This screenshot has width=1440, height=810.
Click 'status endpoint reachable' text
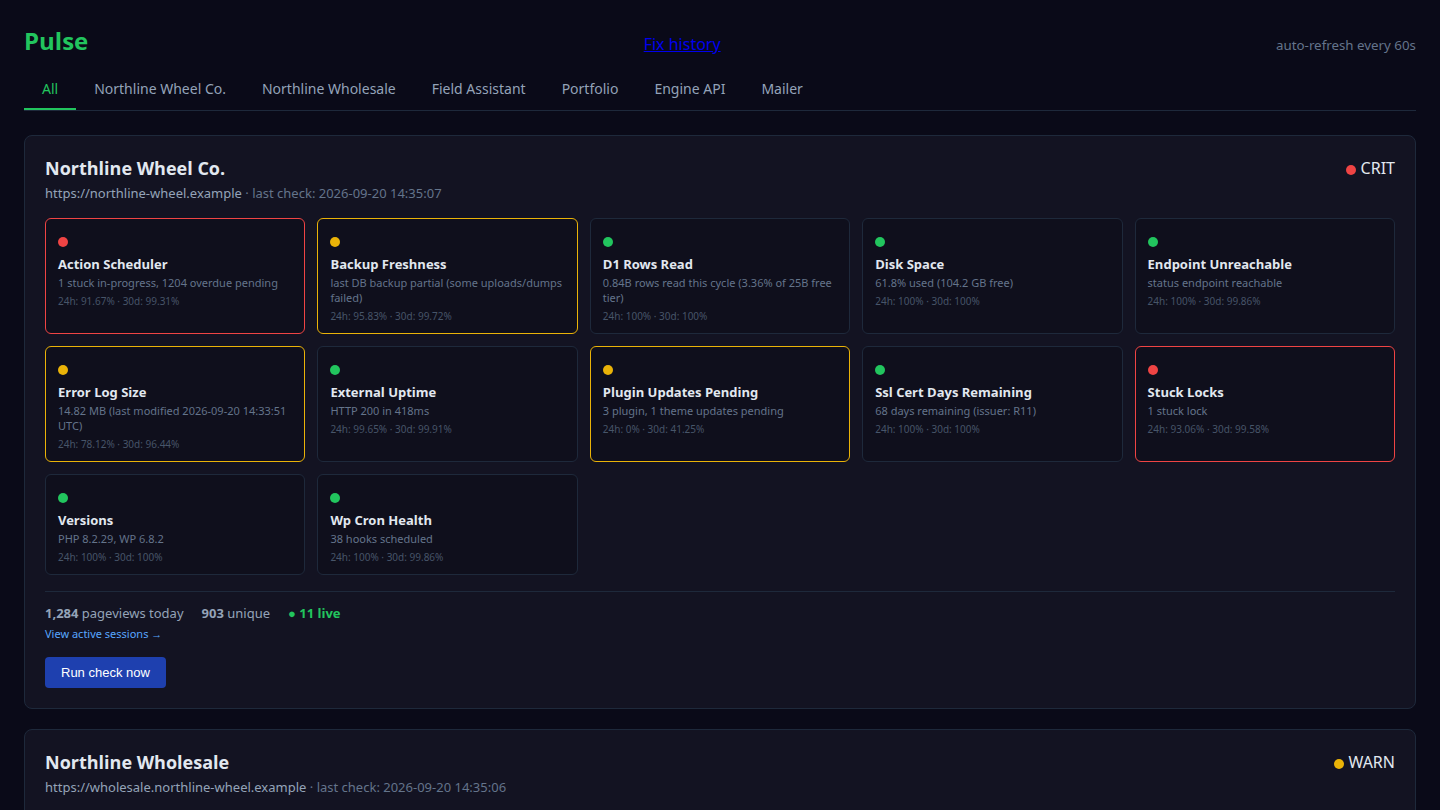click(x=1214, y=283)
